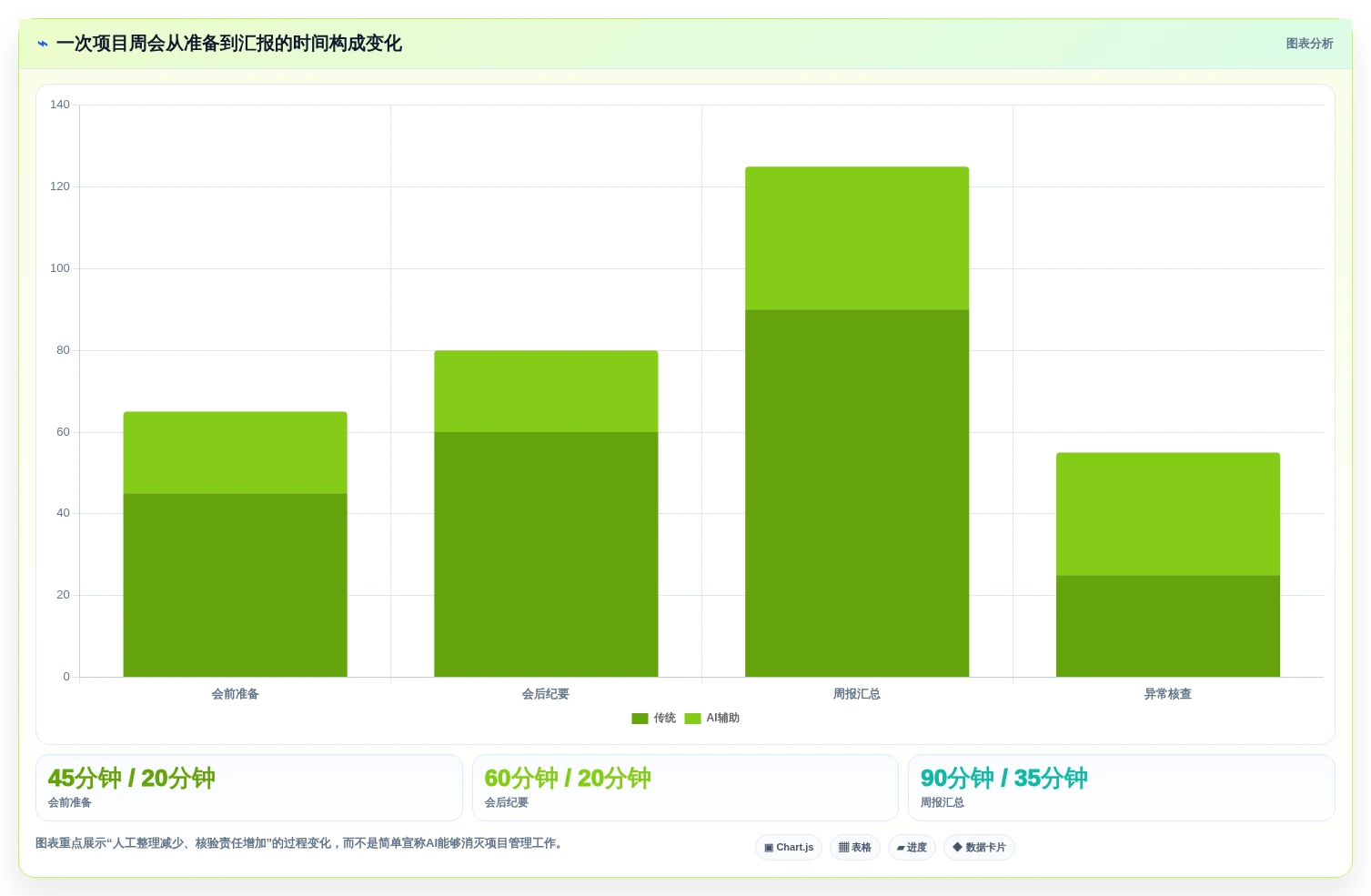Click the 140 y-axis tick label
The height and width of the screenshot is (896, 1371).
pyautogui.click(x=60, y=105)
